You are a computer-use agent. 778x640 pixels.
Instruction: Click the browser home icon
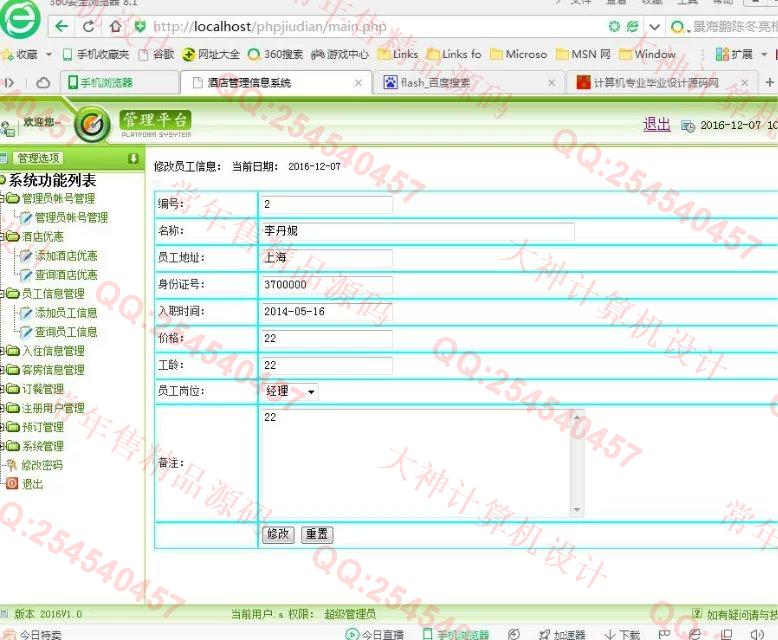[116, 26]
